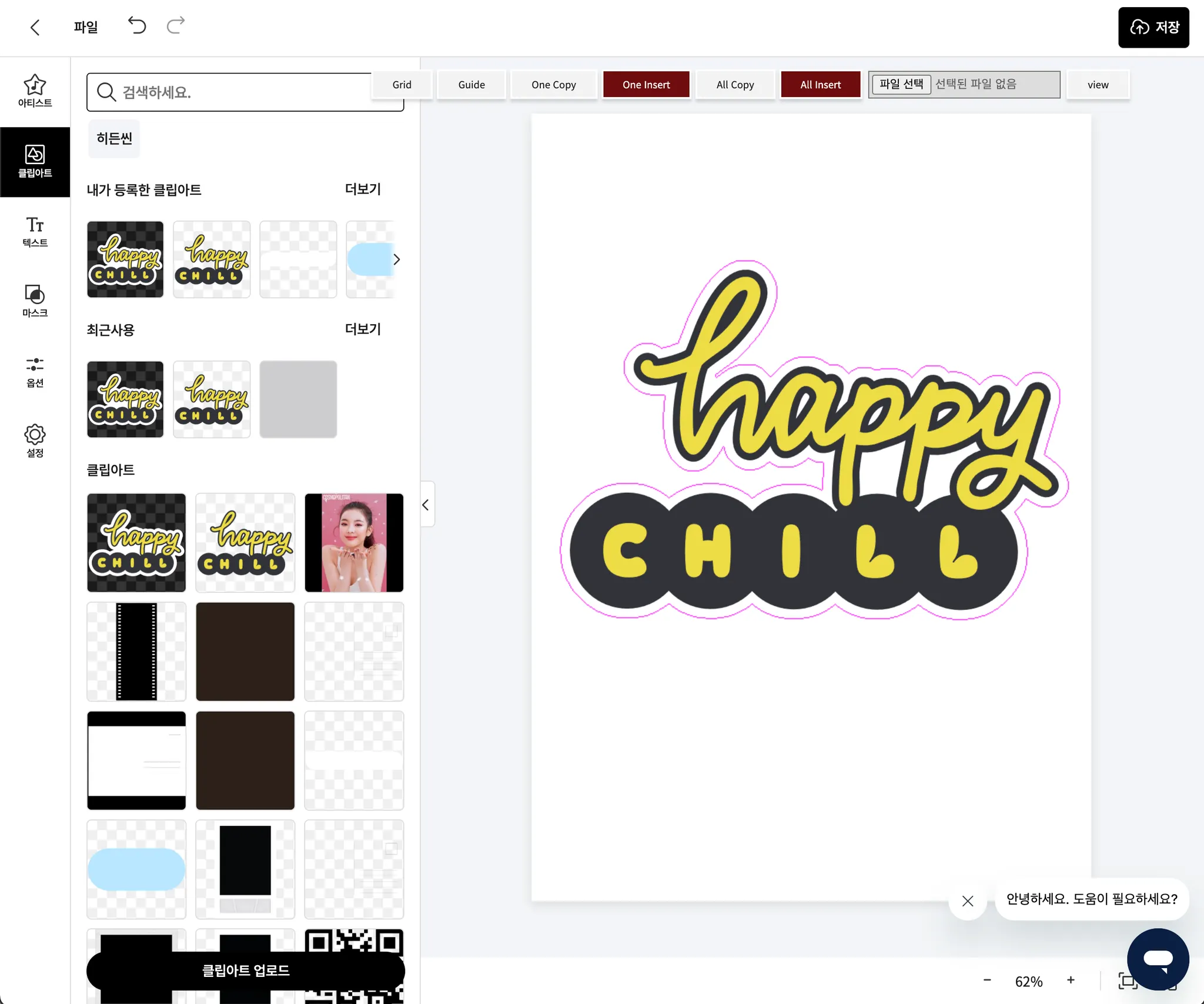Select the 히든씬 category tag

[x=114, y=138]
